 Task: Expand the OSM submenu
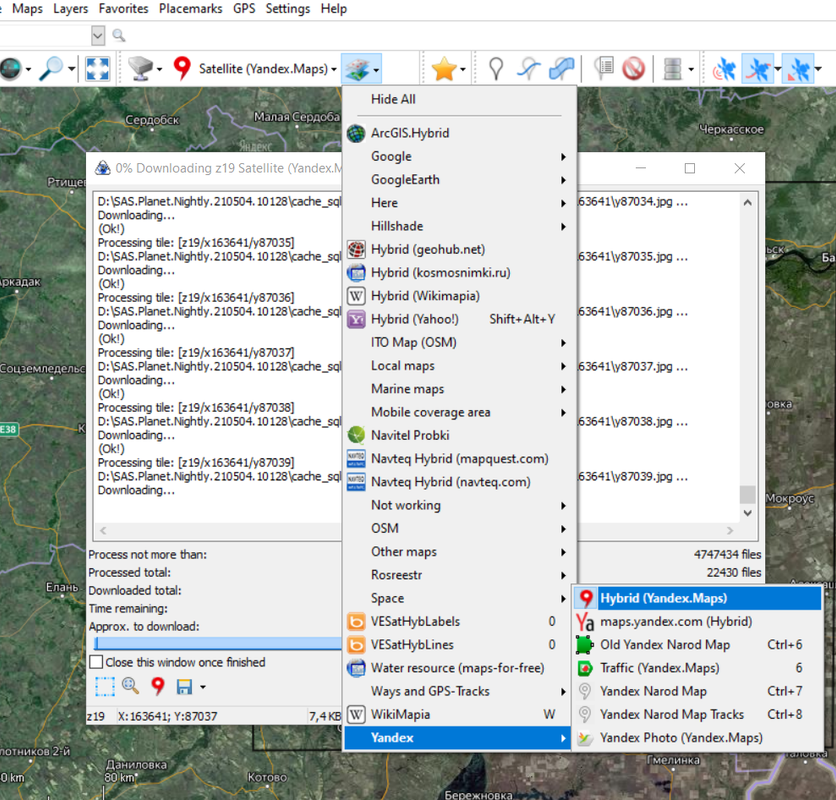click(459, 528)
